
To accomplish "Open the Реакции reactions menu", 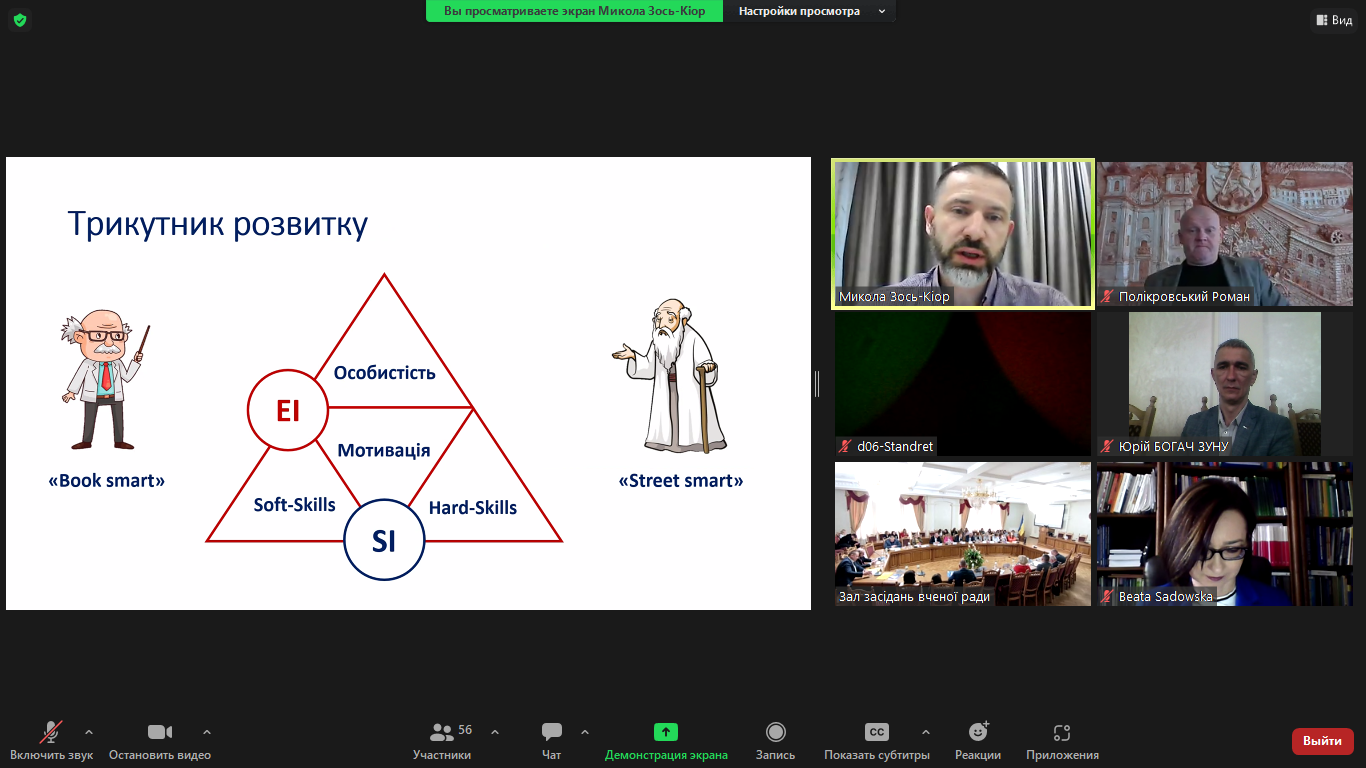I will coord(978,740).
